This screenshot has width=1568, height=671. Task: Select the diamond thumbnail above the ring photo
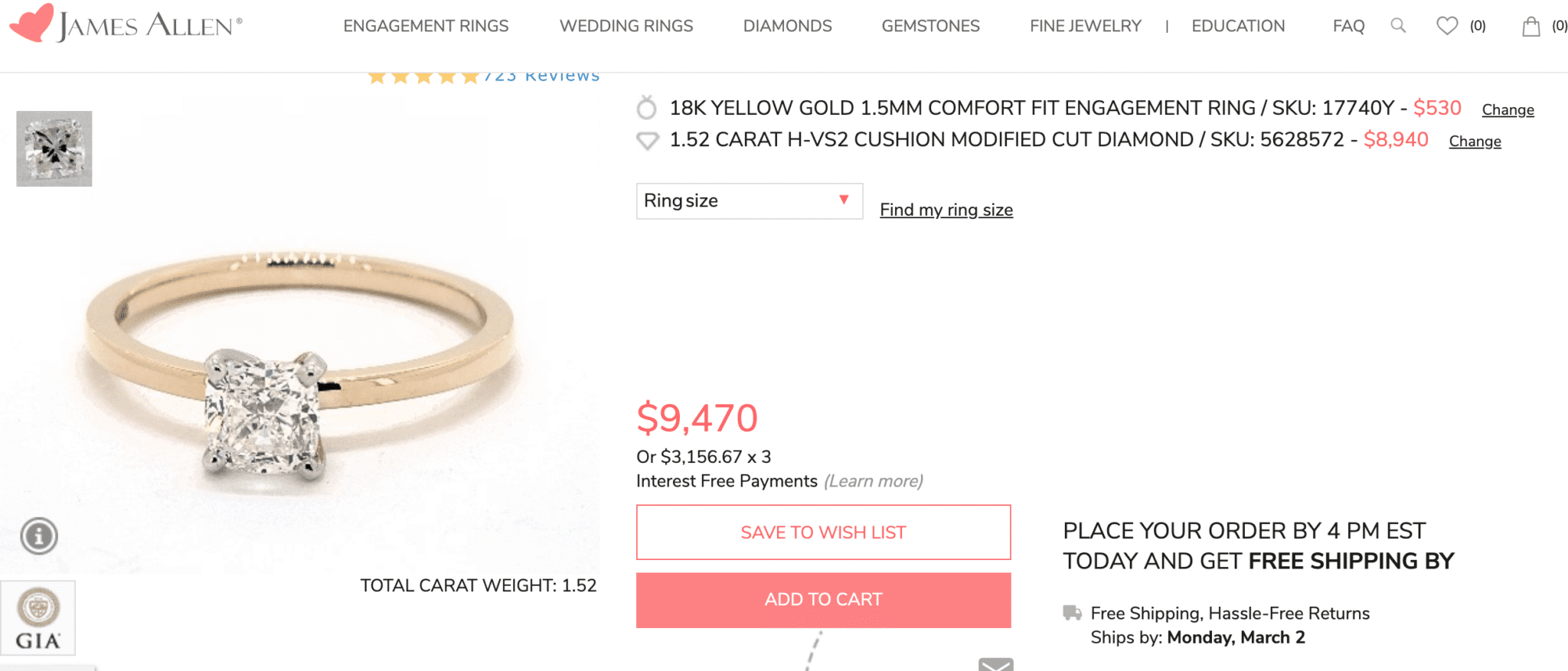(x=54, y=148)
